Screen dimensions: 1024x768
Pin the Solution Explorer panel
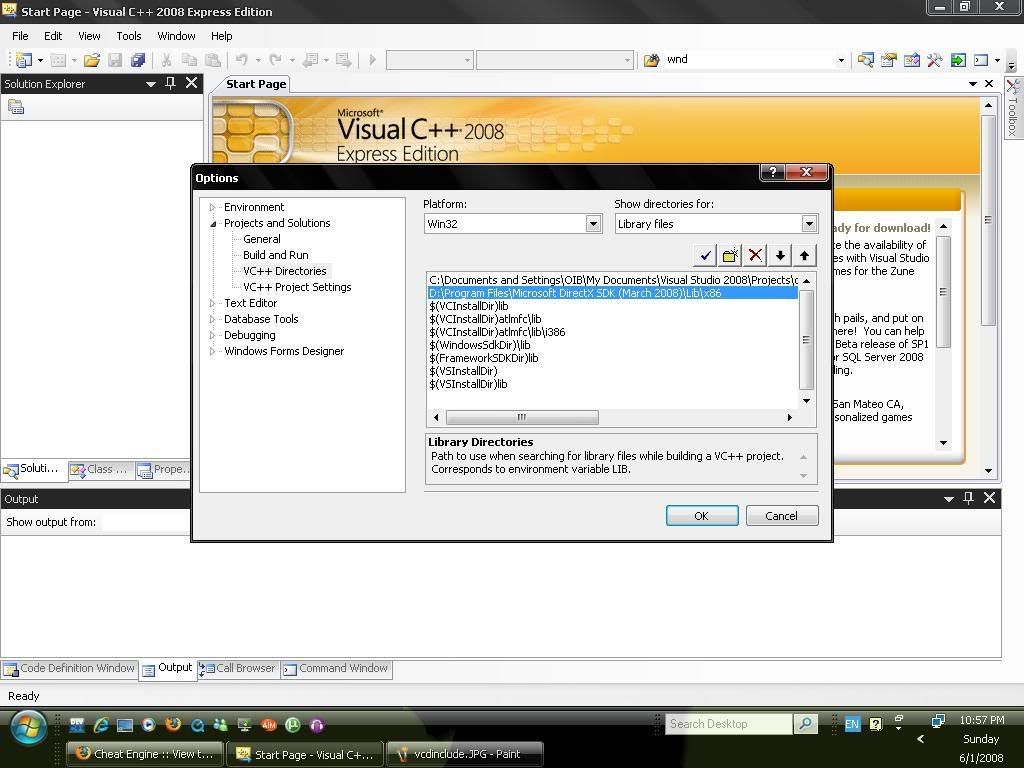[170, 83]
